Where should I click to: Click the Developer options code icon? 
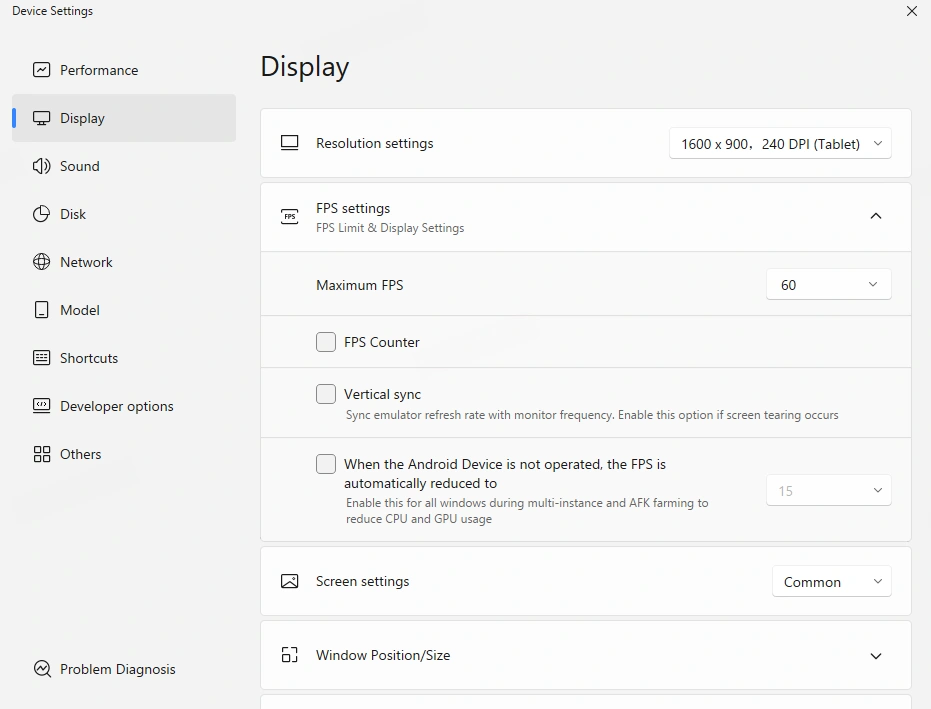click(41, 406)
